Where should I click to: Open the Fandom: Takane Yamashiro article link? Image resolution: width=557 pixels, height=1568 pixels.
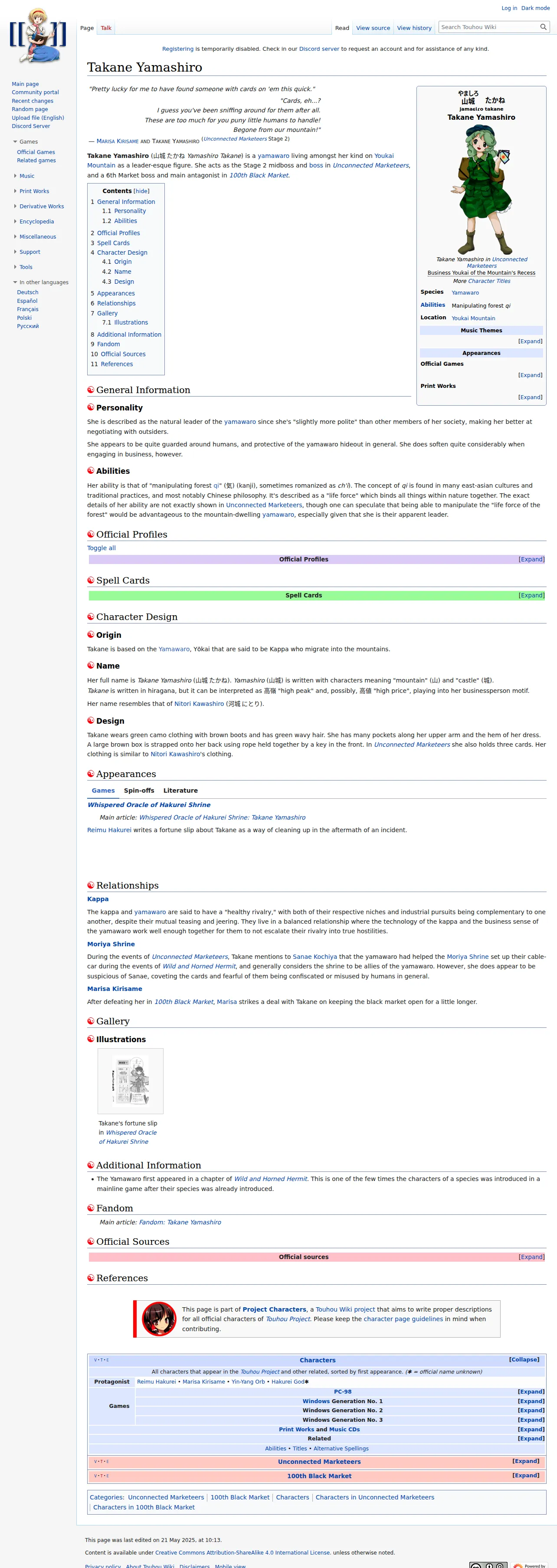pos(180,1222)
